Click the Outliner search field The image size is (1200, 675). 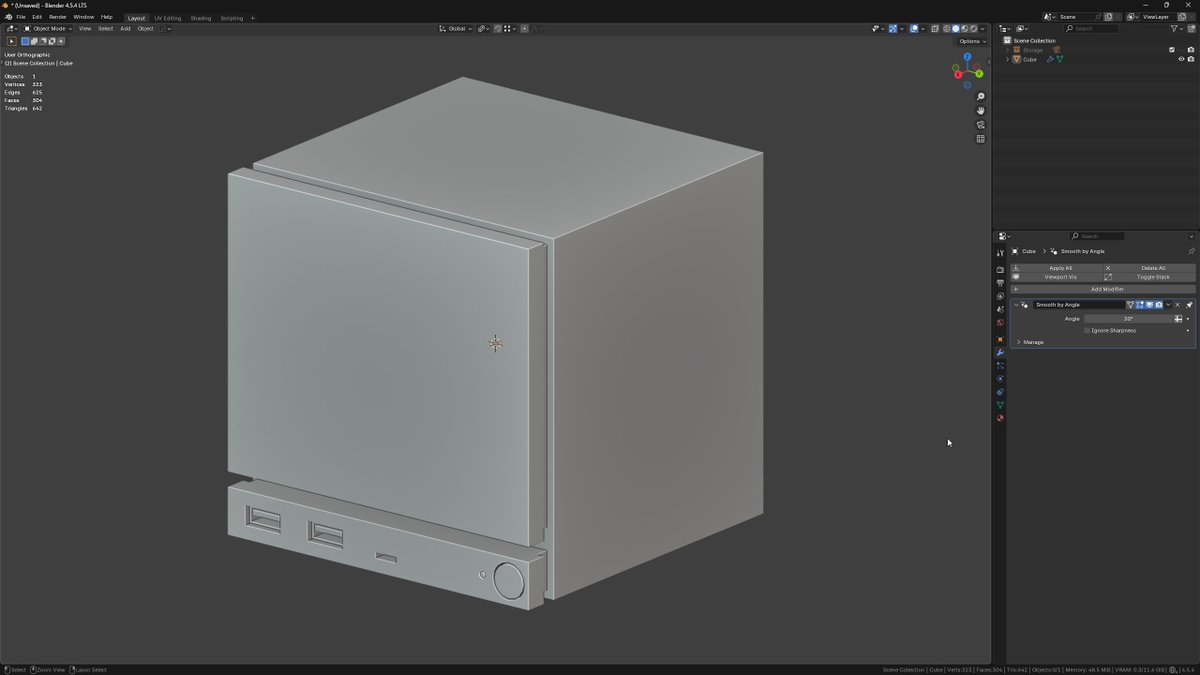click(x=1090, y=27)
